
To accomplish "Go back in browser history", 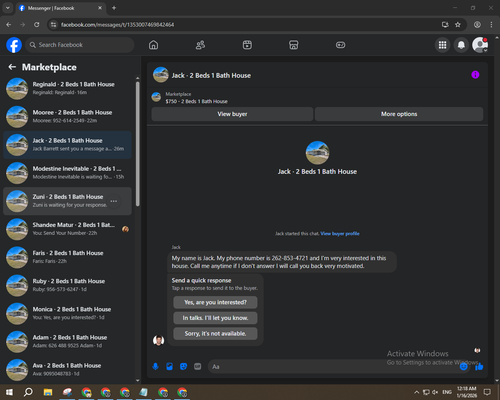I will pyautogui.click(x=9, y=25).
